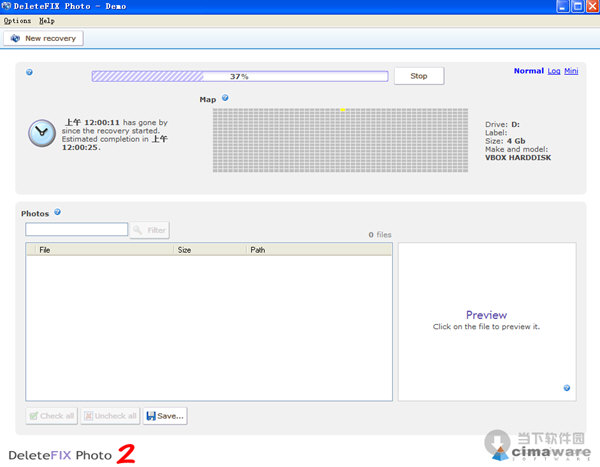Sort by the Size column header

[209, 250]
